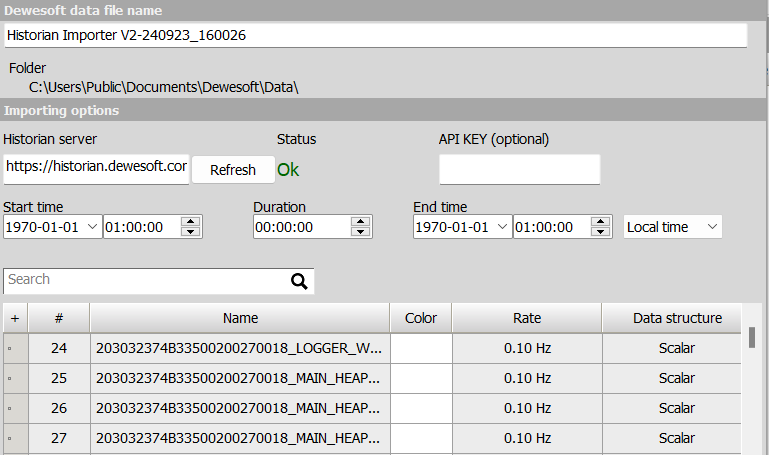
Task: Increase Start time with up arrow
Action: point(190,222)
